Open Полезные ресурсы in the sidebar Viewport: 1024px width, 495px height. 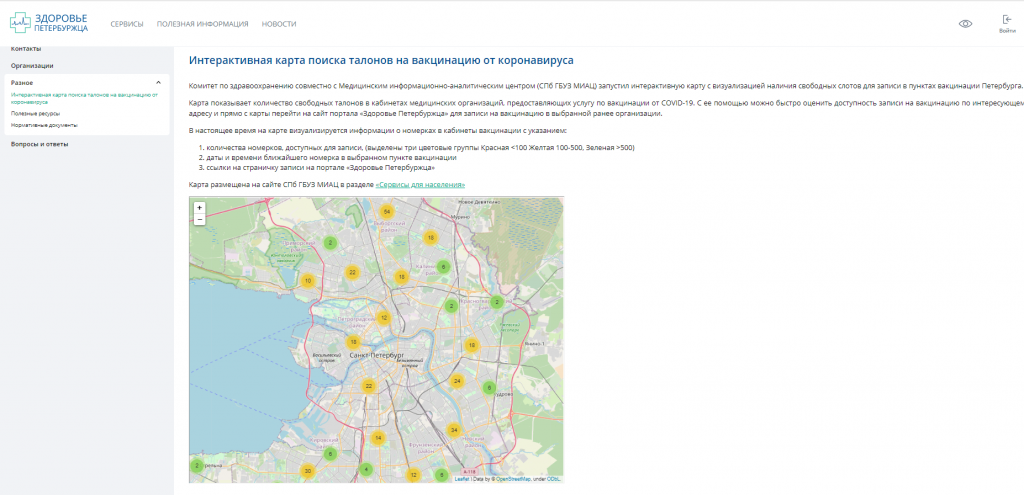pyautogui.click(x=35, y=114)
